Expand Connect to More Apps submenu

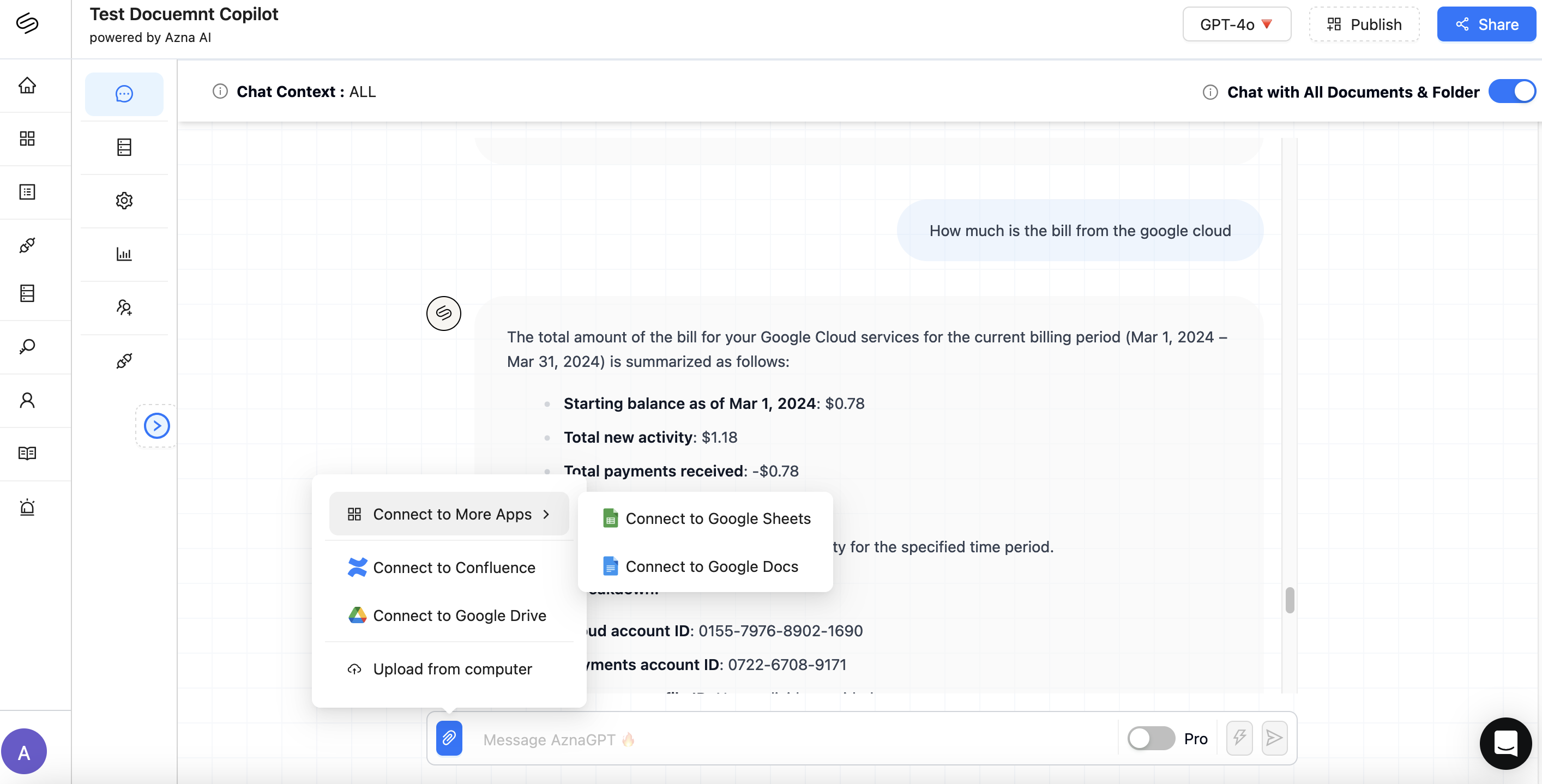tap(449, 514)
